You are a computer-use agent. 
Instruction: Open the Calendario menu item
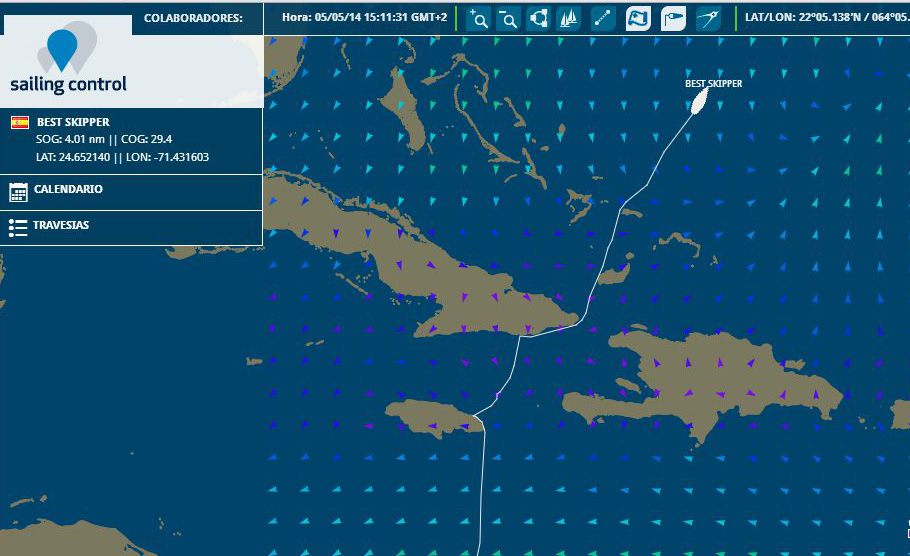click(68, 189)
